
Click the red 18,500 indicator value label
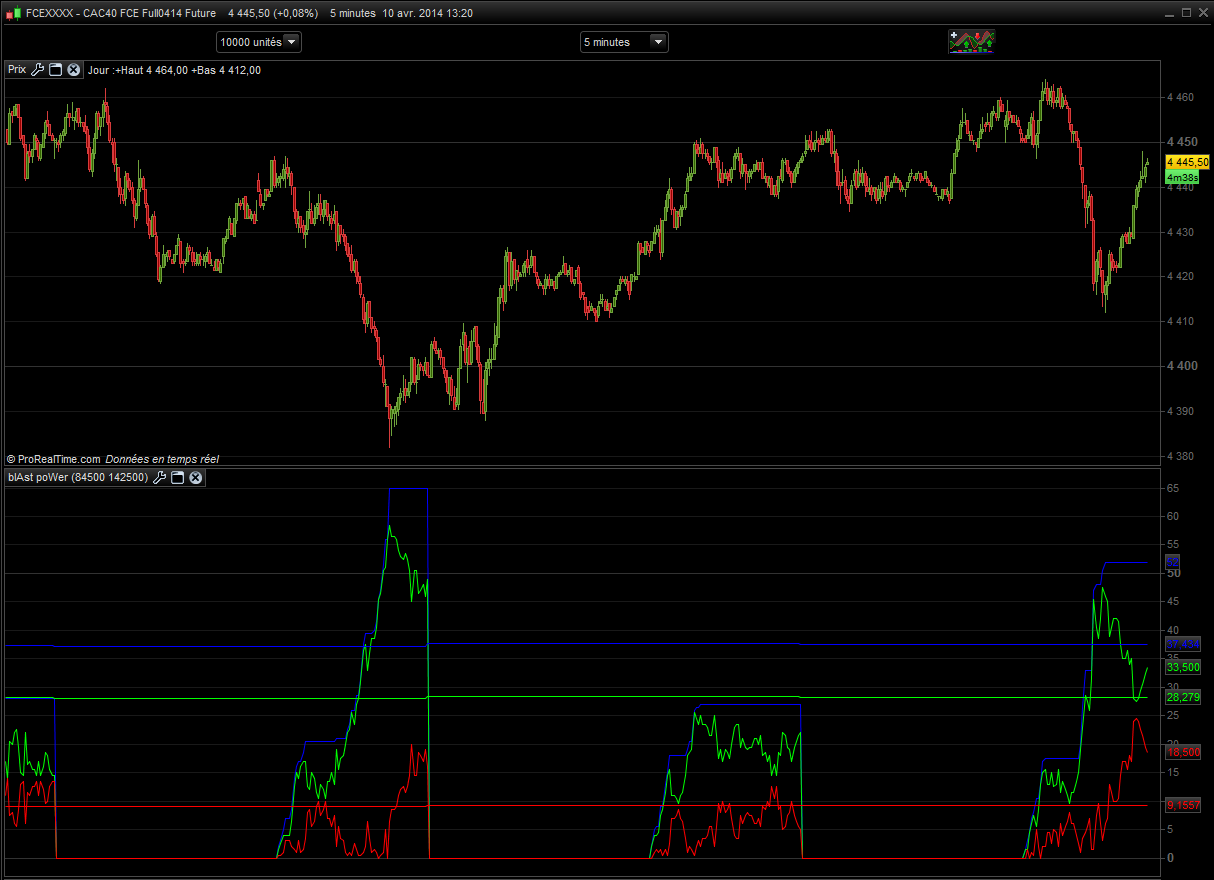(x=1183, y=751)
